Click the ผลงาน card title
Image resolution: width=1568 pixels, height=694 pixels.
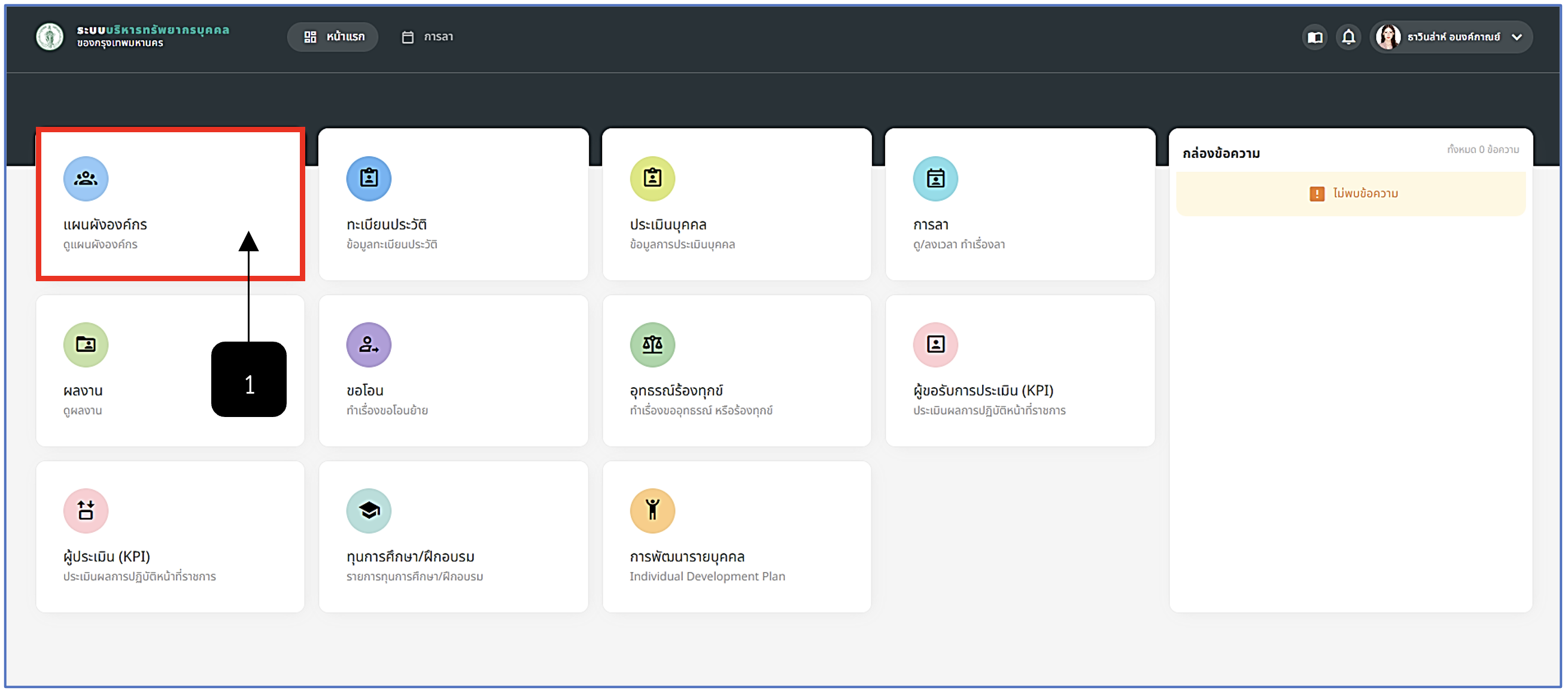tap(83, 391)
